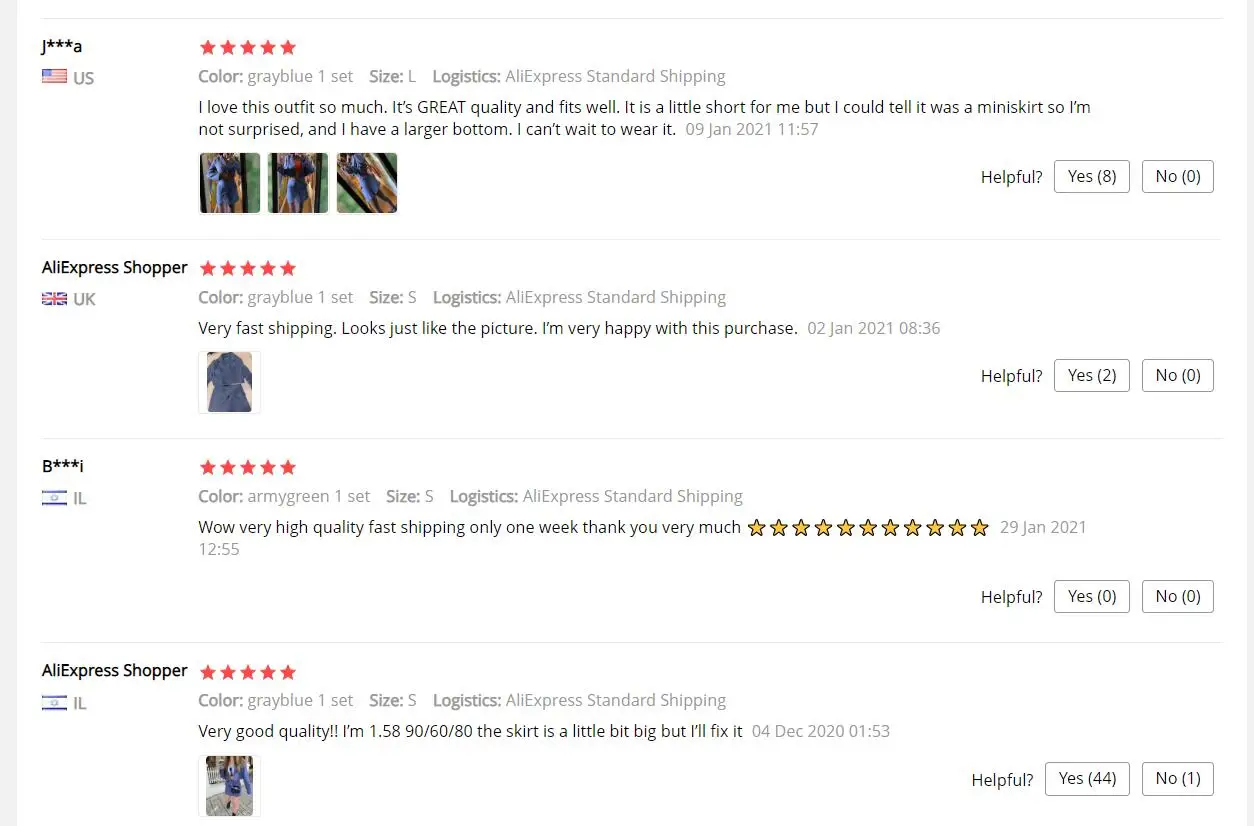The height and width of the screenshot is (826, 1254).
Task: Open the first photo in J***a's review
Action: (x=230, y=183)
